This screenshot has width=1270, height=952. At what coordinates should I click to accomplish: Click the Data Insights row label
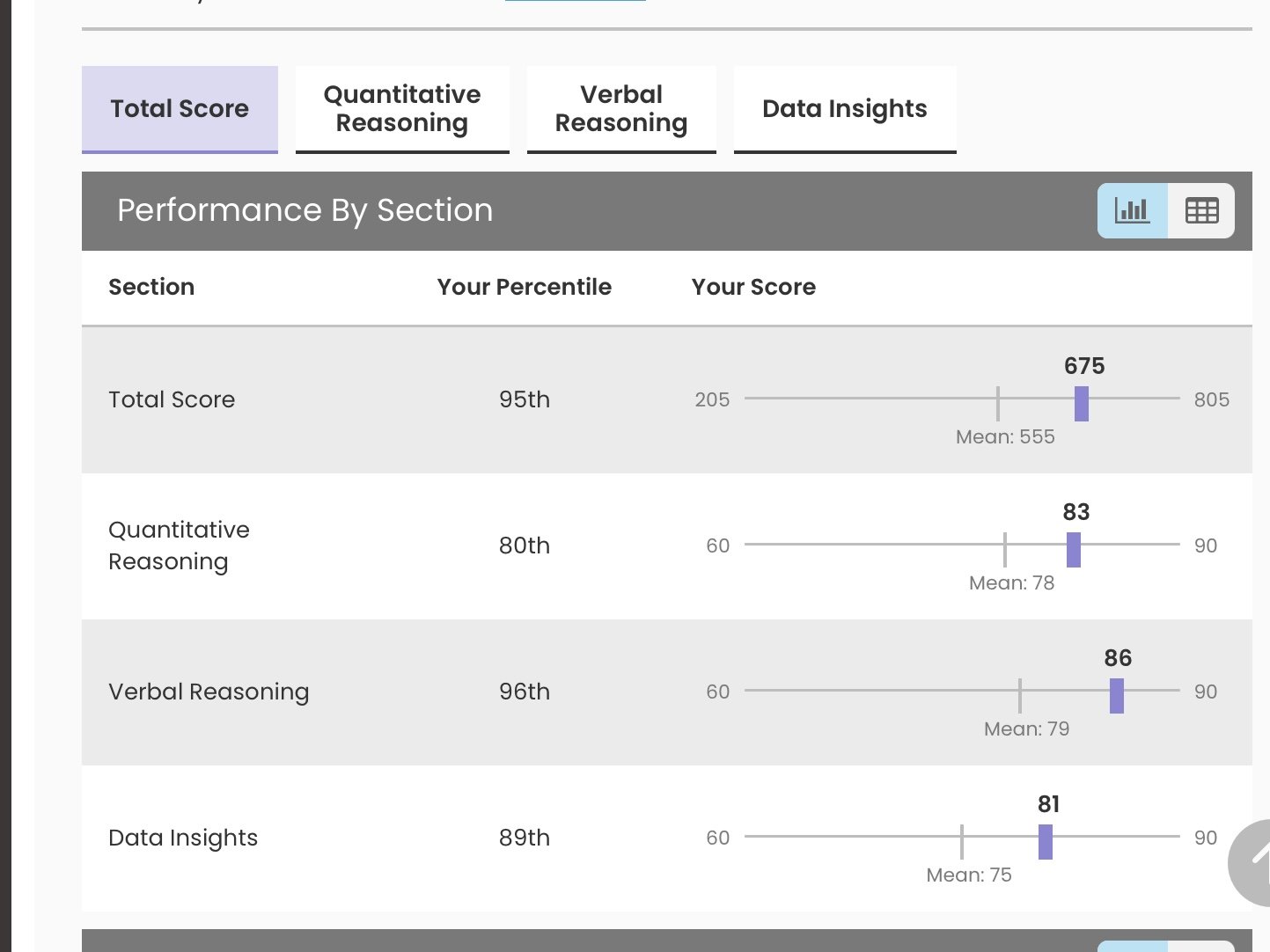[183, 838]
